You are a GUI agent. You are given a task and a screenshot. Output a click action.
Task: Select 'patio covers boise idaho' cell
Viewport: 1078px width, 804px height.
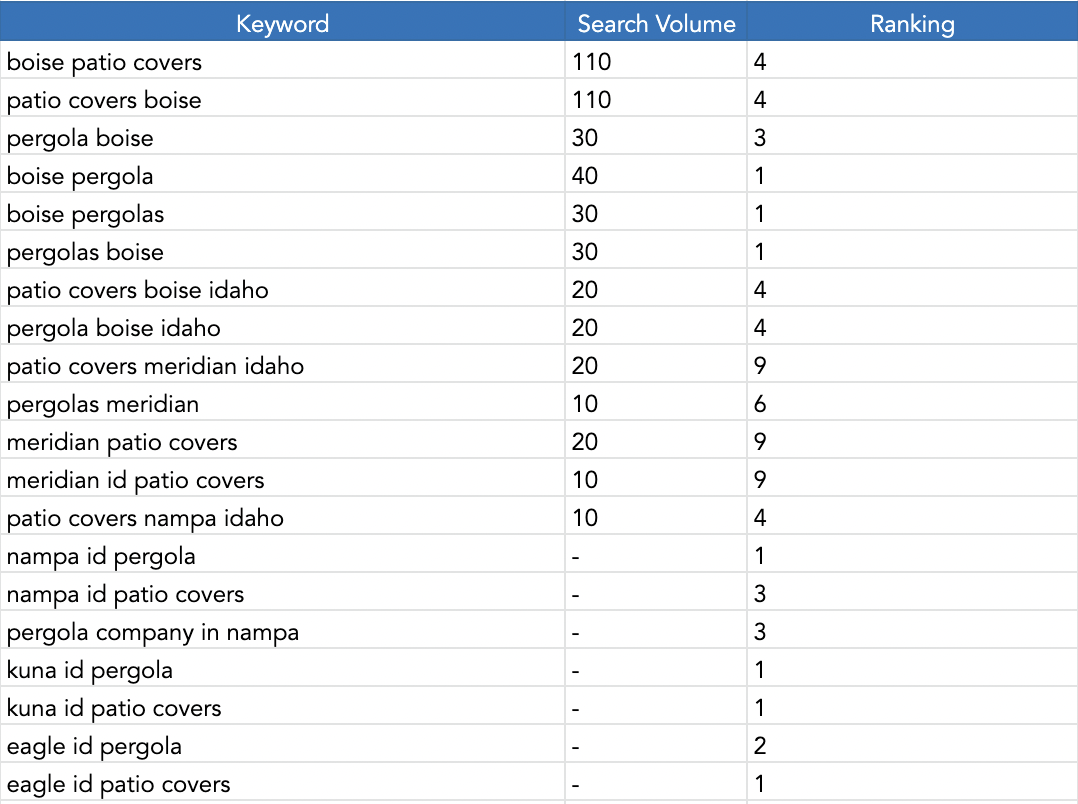pyautogui.click(x=282, y=290)
